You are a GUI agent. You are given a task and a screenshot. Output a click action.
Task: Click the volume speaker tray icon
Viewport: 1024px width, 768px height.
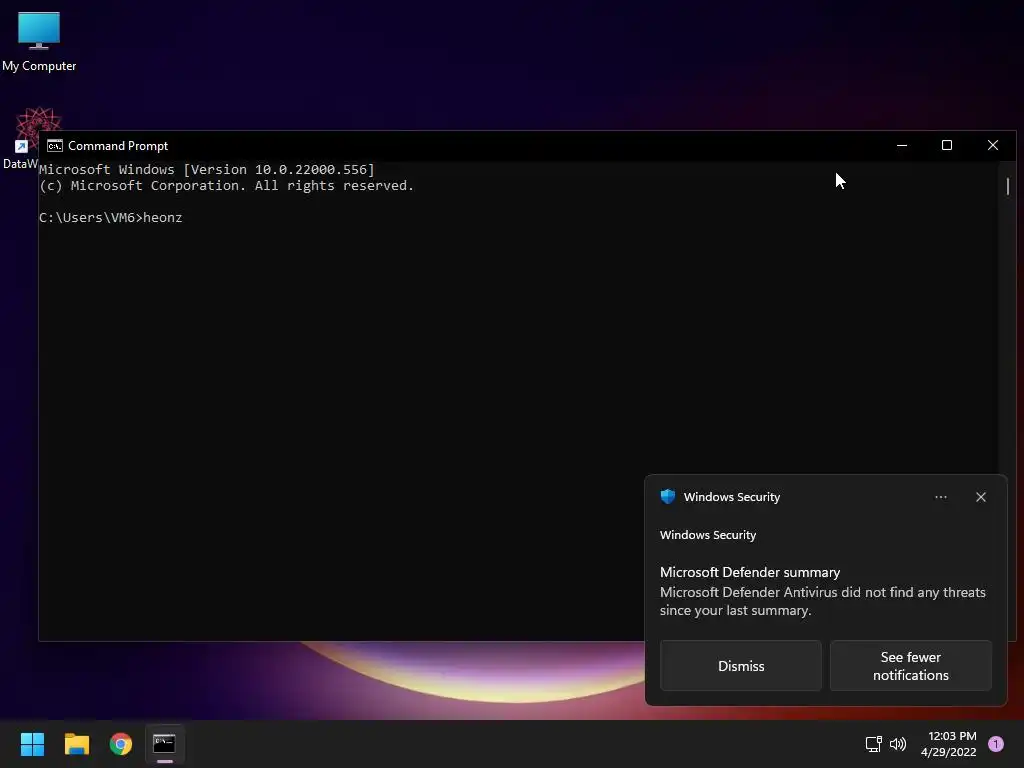pos(898,744)
